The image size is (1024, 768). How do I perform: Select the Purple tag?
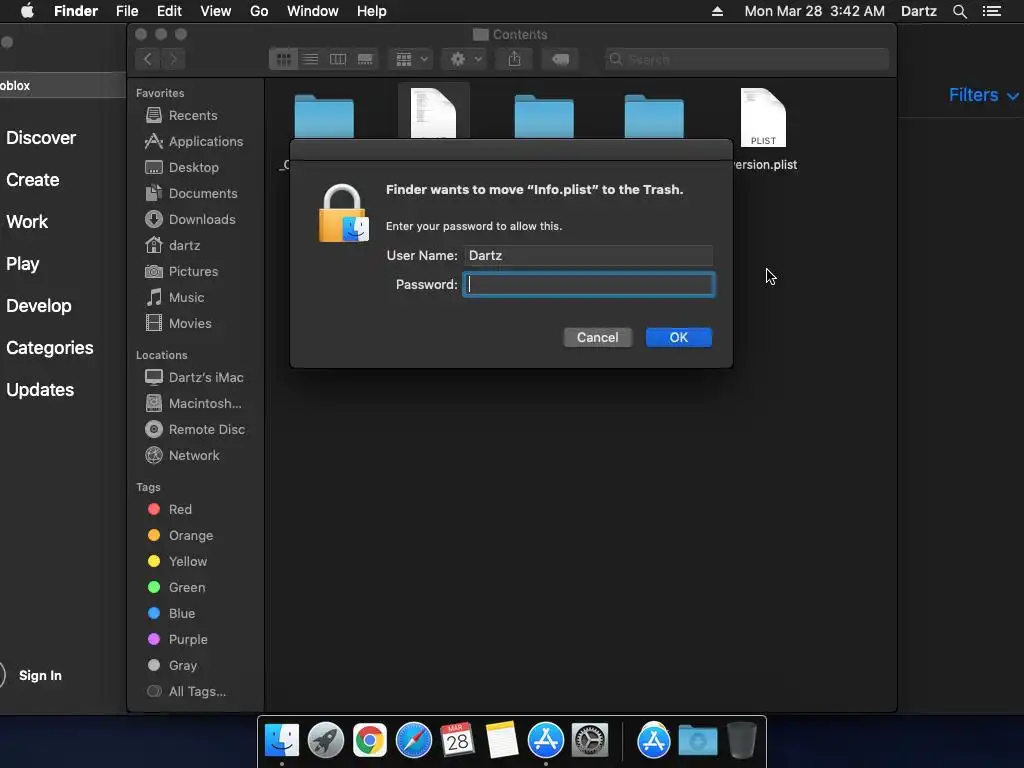pos(177,639)
